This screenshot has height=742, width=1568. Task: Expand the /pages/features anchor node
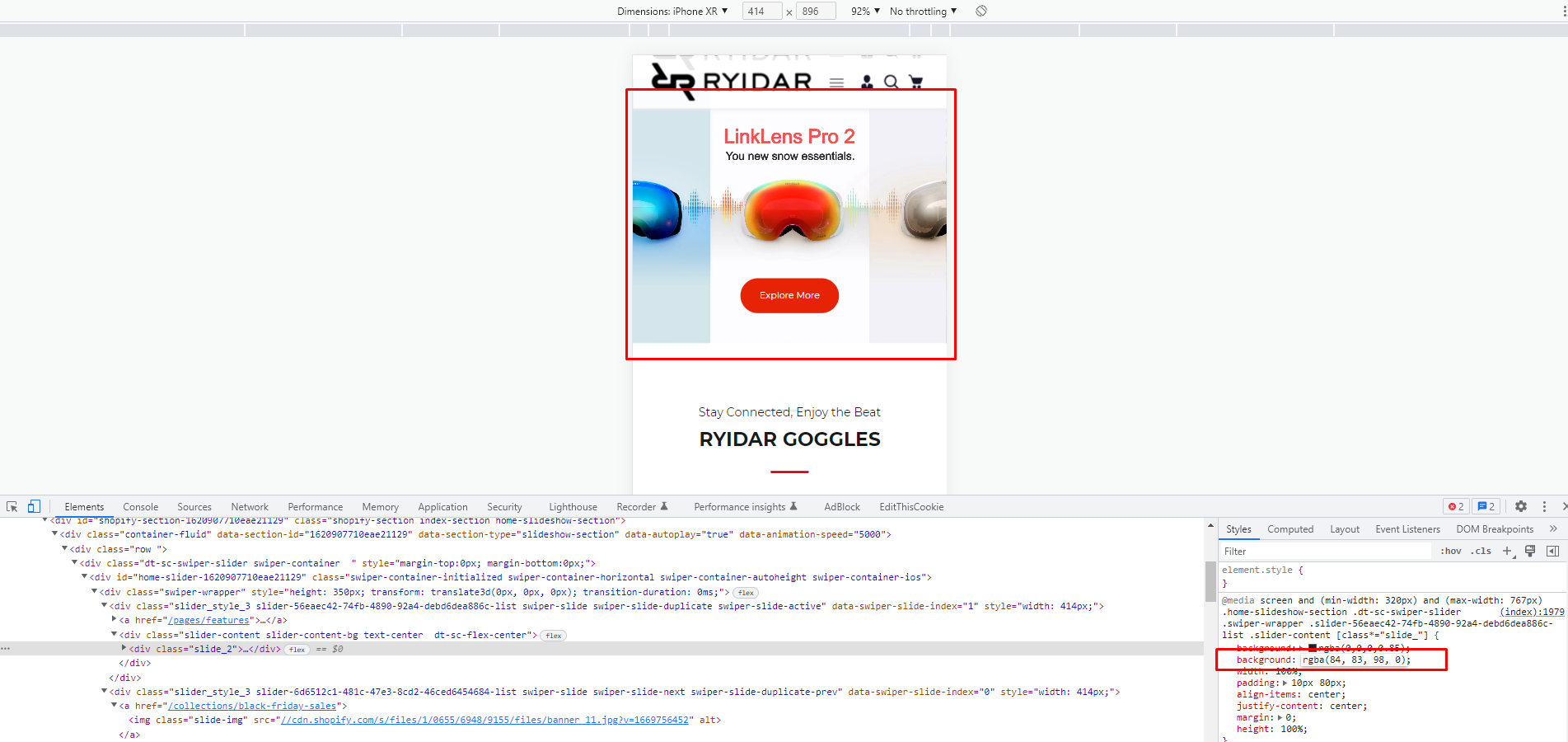[114, 619]
